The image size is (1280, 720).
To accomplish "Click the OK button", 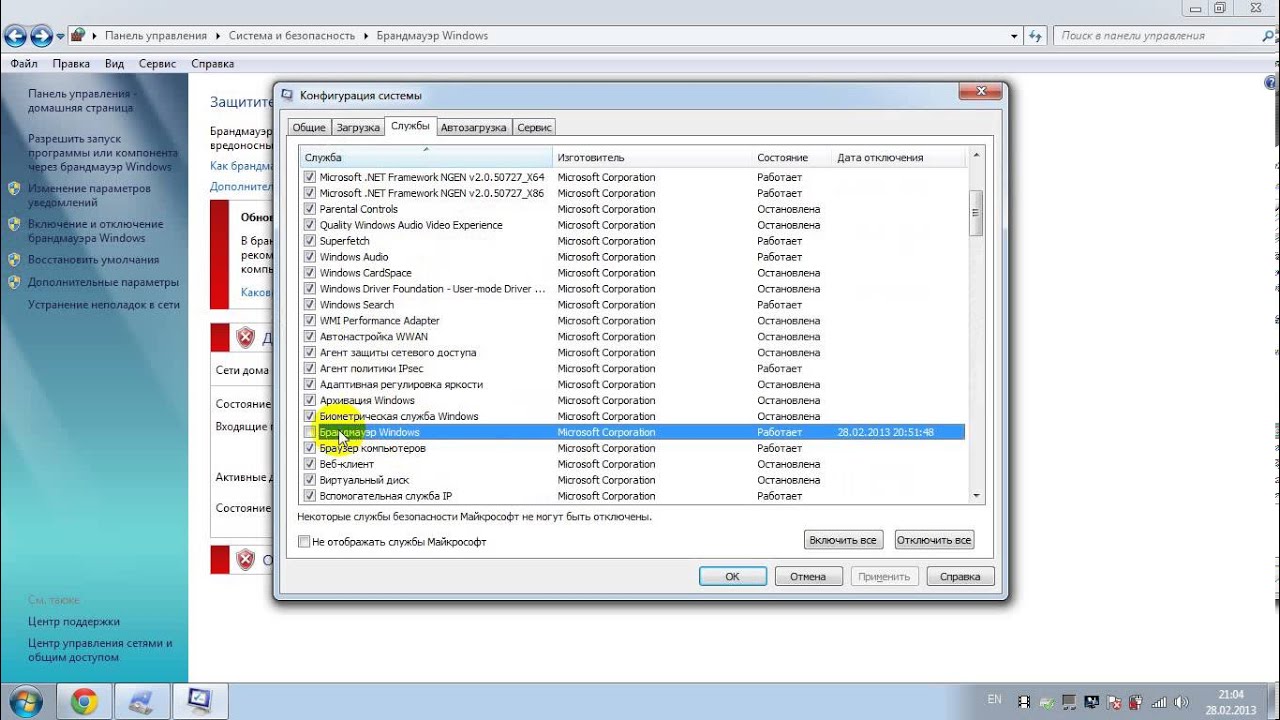I will tap(733, 577).
